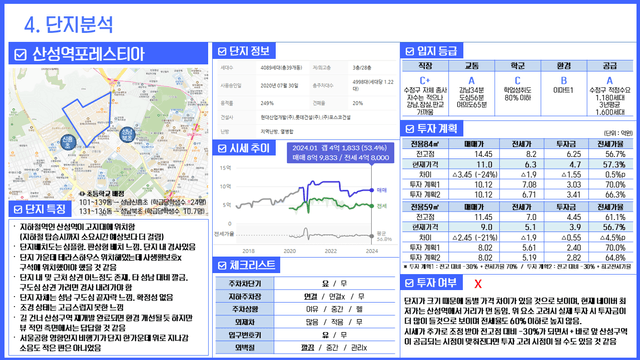Image resolution: width=640 pixels, height=360 pixels.
Task: Click the checkbox icon next to 시세 추이
Action: pyautogui.click(x=222, y=149)
